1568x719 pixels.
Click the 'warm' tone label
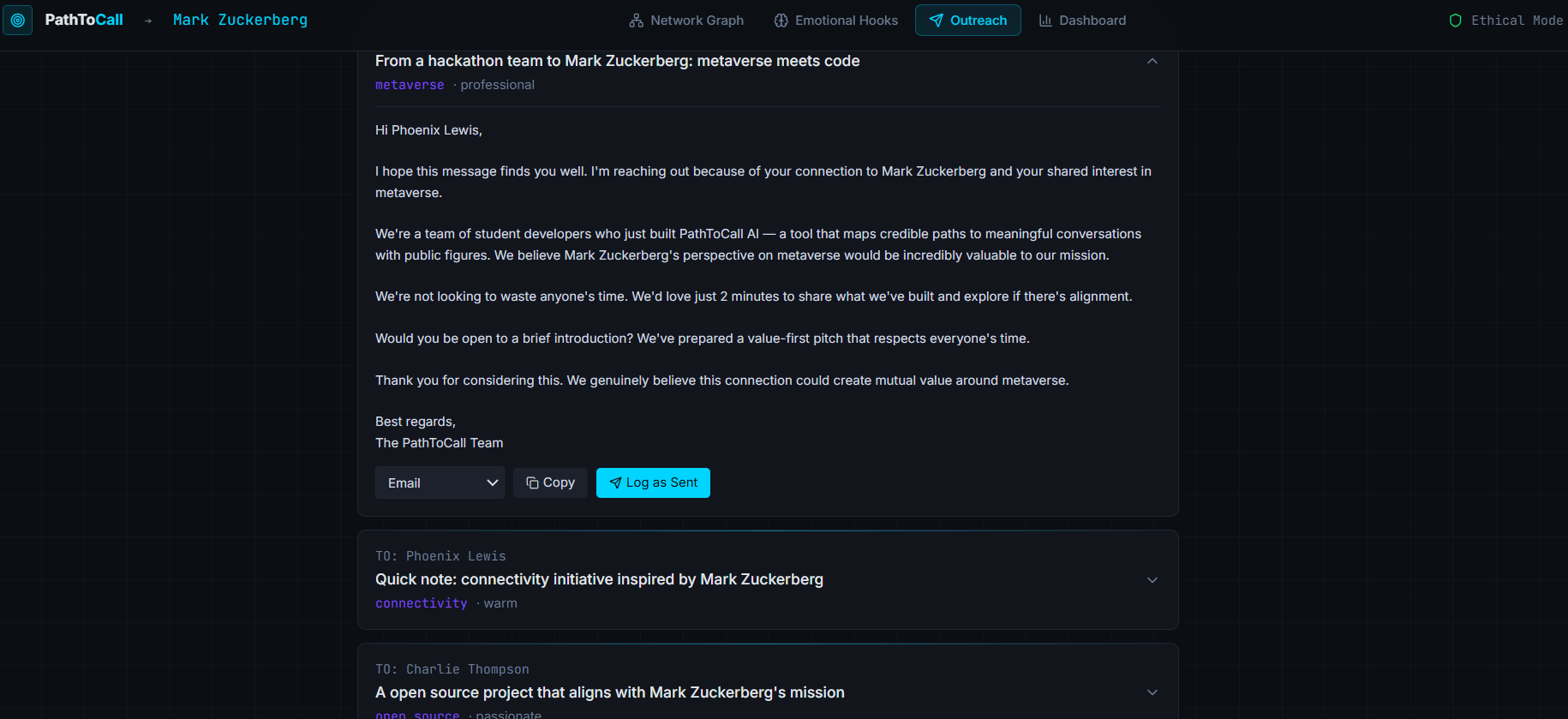500,603
